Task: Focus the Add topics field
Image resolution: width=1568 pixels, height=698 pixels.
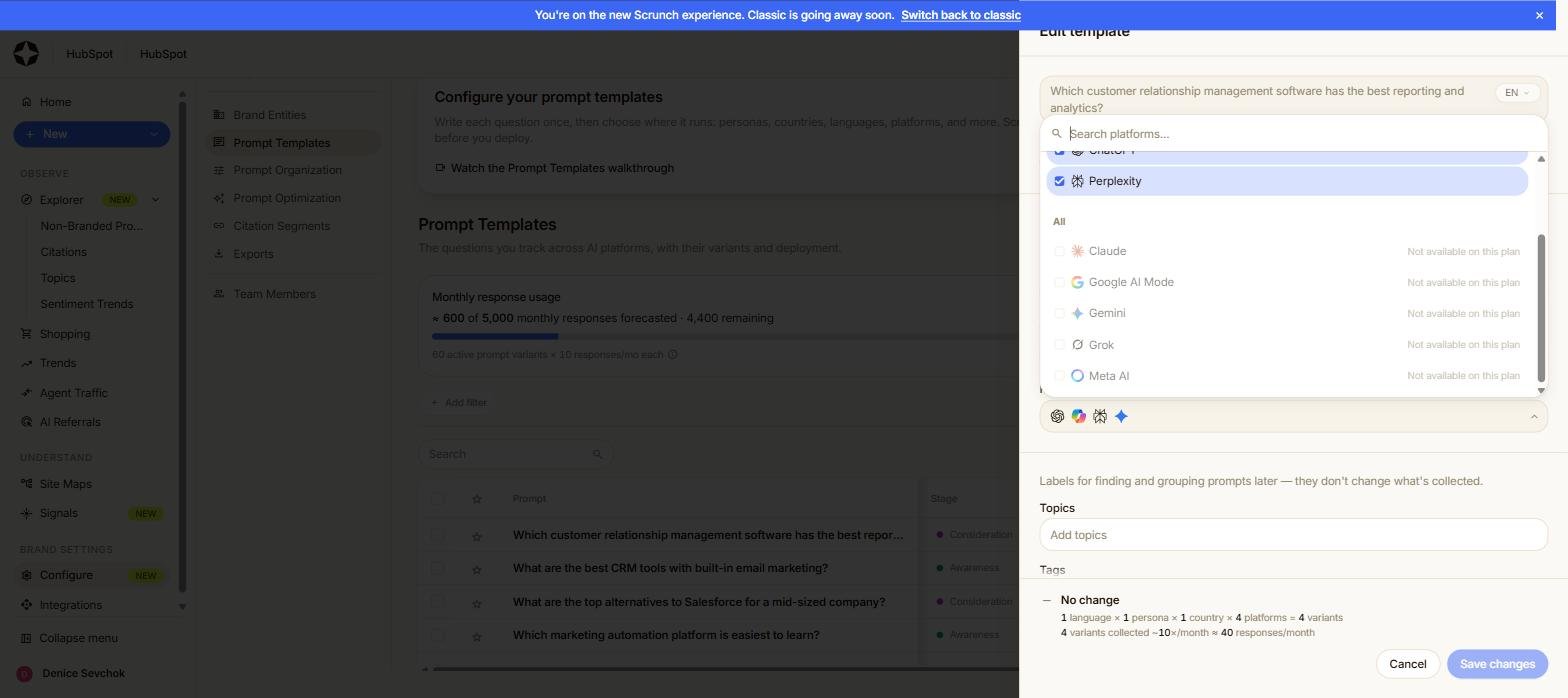Action: (1293, 535)
